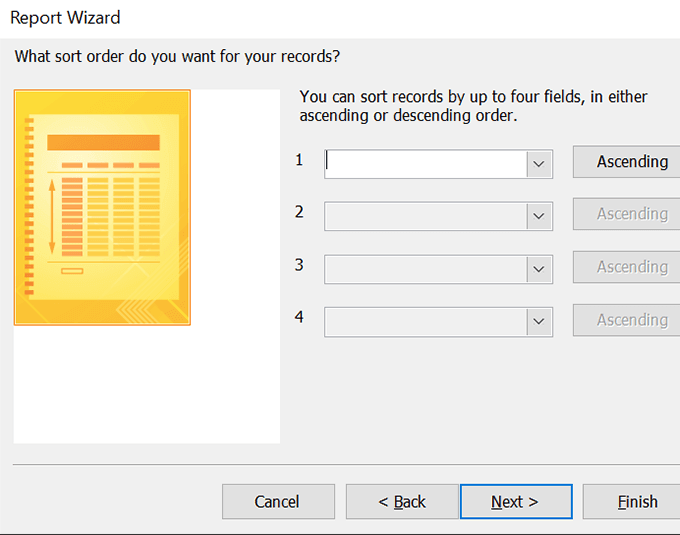The image size is (680, 535).
Task: Toggle the Ascending button for sort field 2
Action: pos(627,214)
